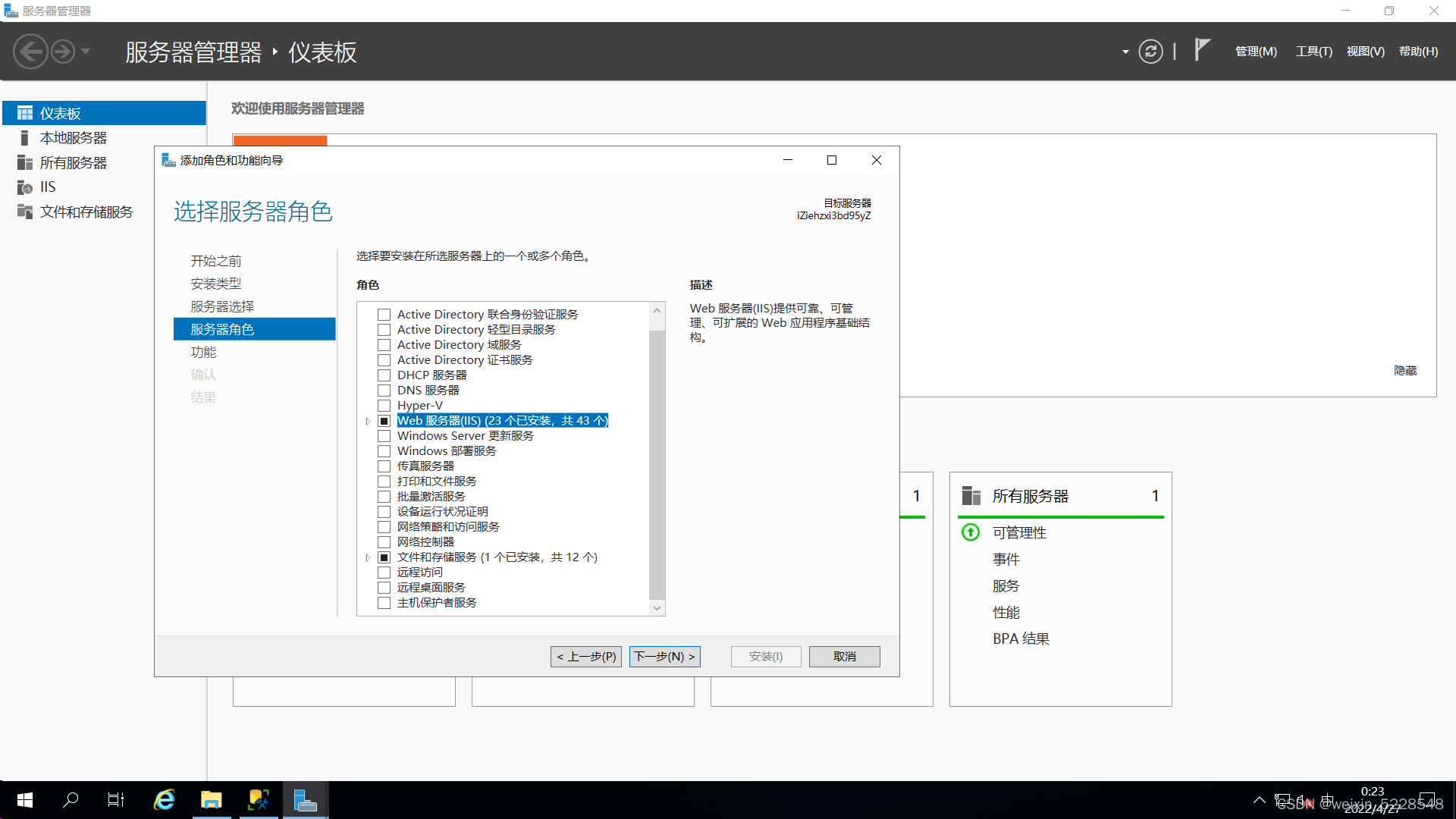Click the back navigation arrow icon
The height and width of the screenshot is (819, 1456).
pos(30,52)
